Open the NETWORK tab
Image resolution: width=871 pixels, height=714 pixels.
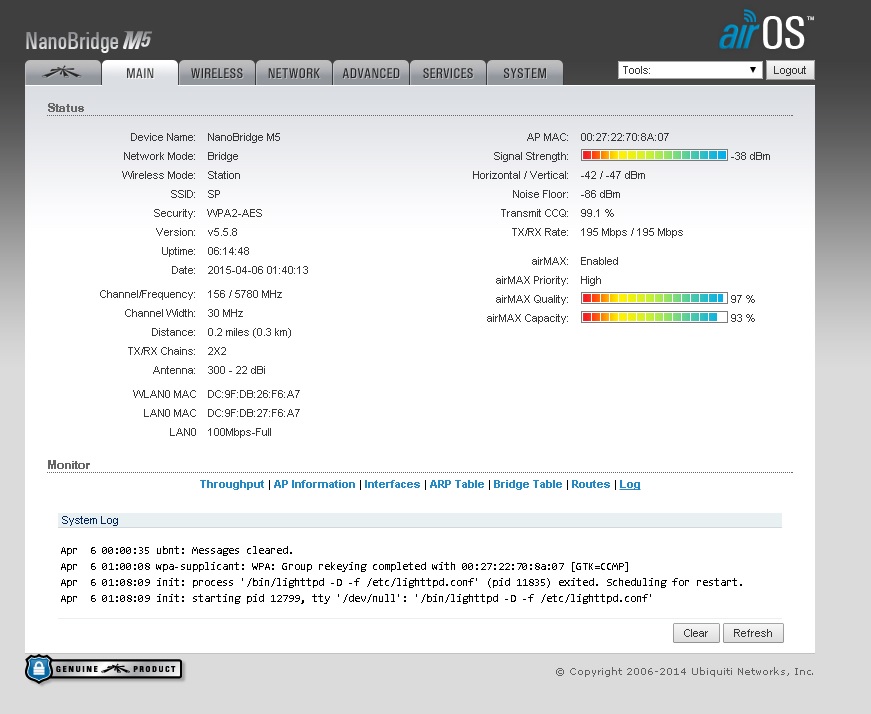pyautogui.click(x=294, y=73)
